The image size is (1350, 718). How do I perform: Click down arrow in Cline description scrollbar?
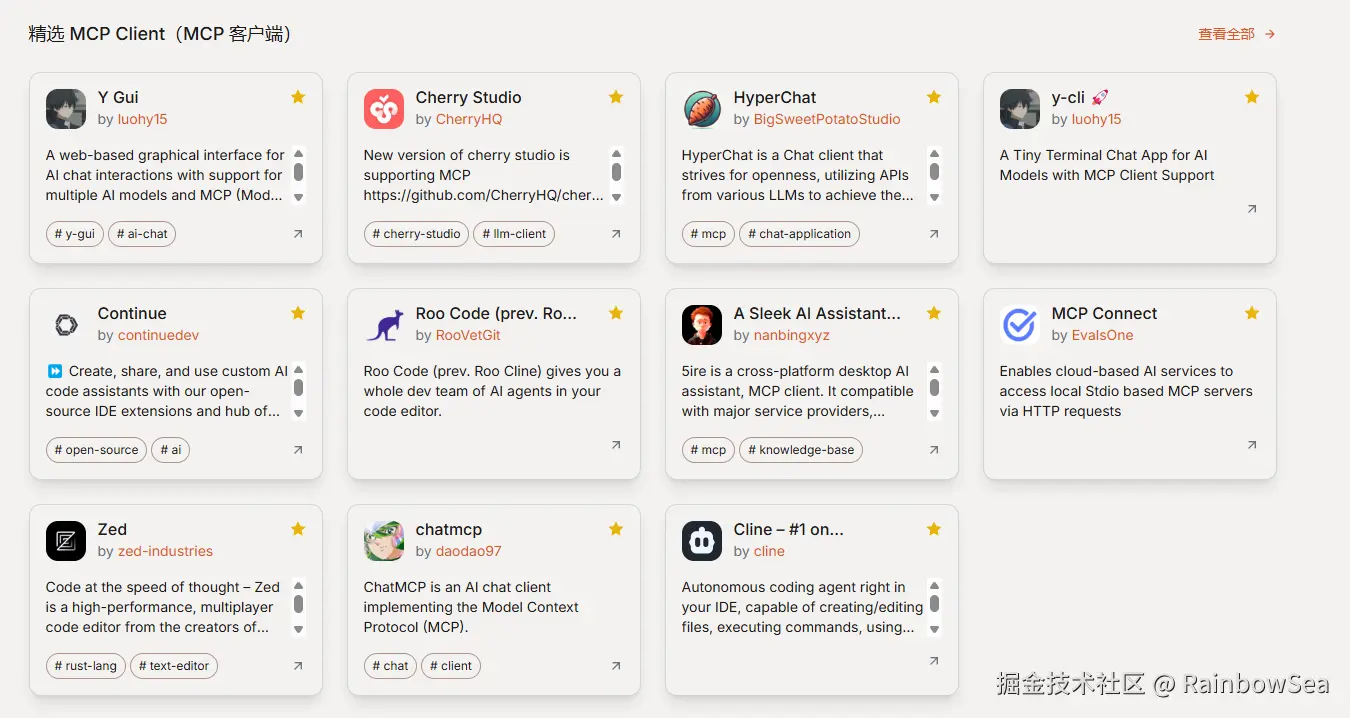pyautogui.click(x=934, y=629)
